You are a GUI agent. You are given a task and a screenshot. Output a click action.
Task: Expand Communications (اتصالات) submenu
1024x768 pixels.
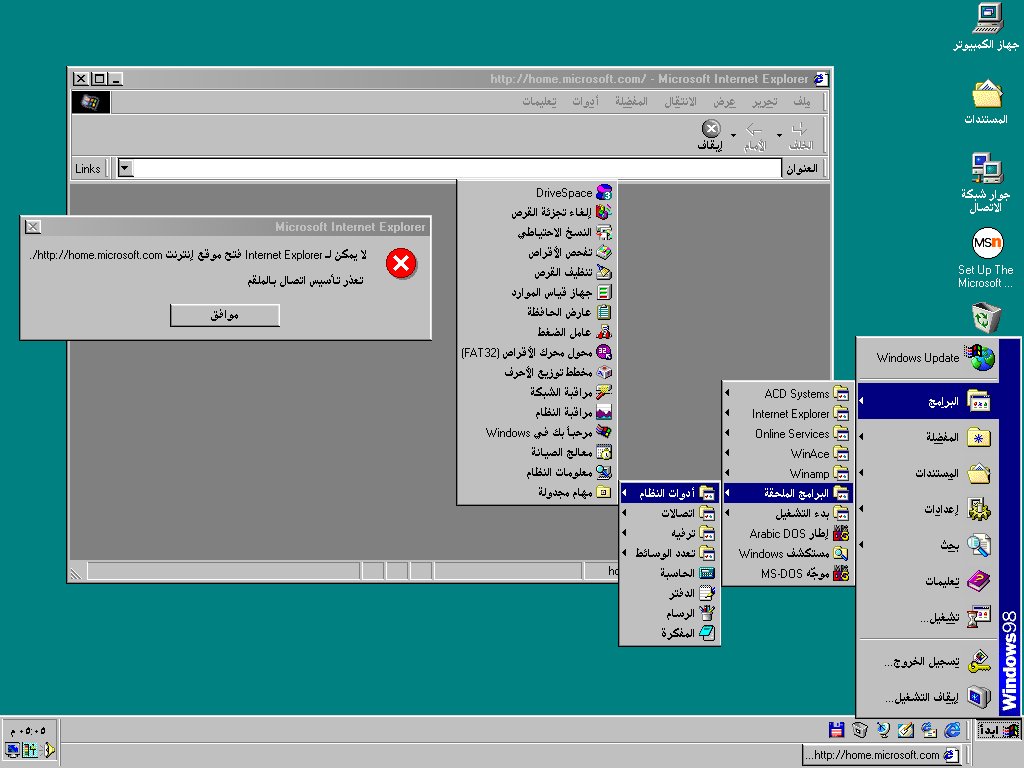[669, 513]
